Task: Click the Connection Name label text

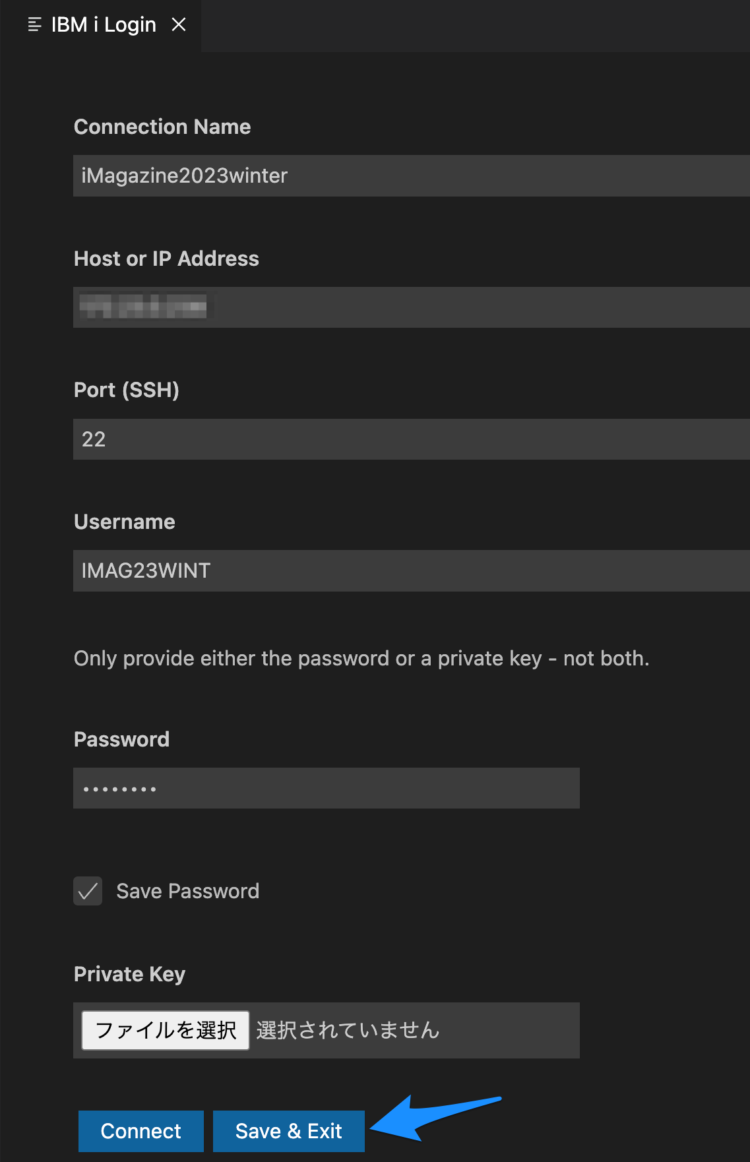Action: coord(162,127)
